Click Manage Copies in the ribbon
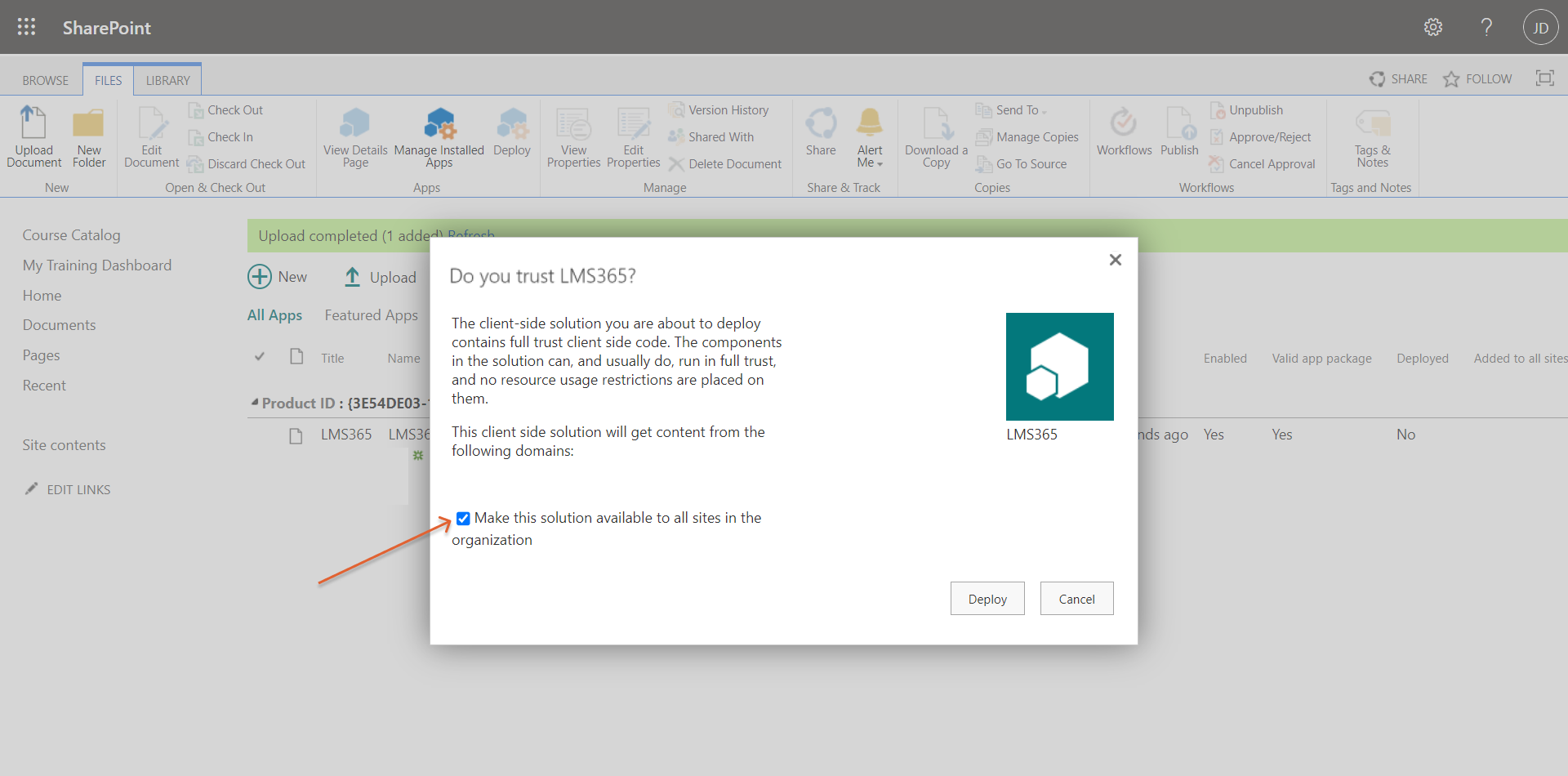The width and height of the screenshot is (1568, 776). tap(1027, 137)
